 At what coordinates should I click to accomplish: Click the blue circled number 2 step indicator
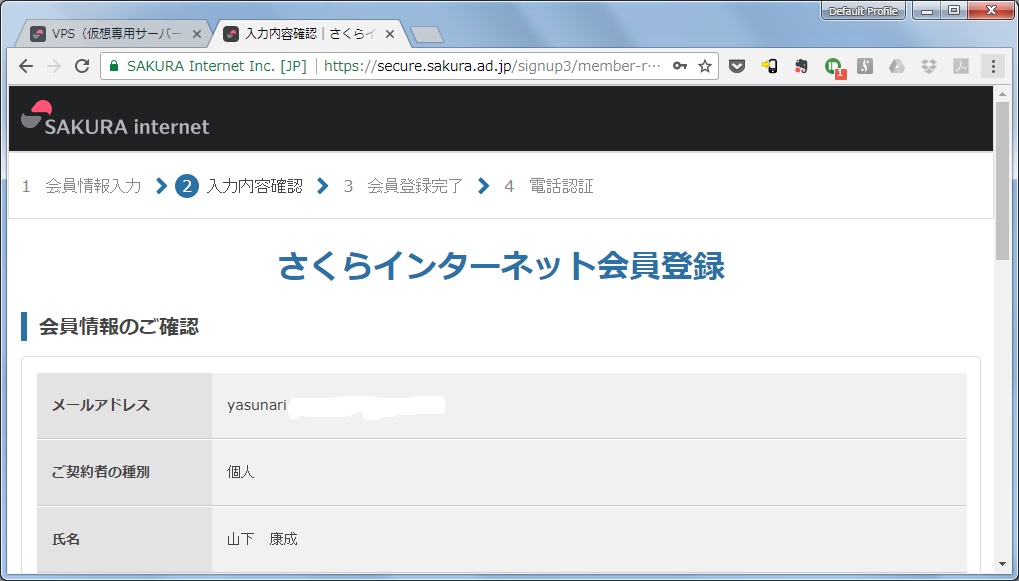187,187
